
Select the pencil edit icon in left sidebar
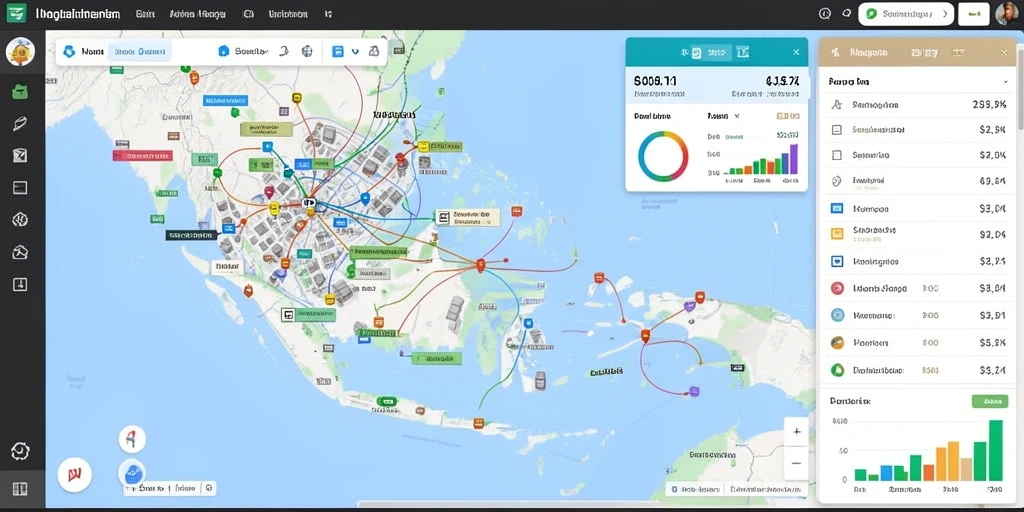click(20, 123)
